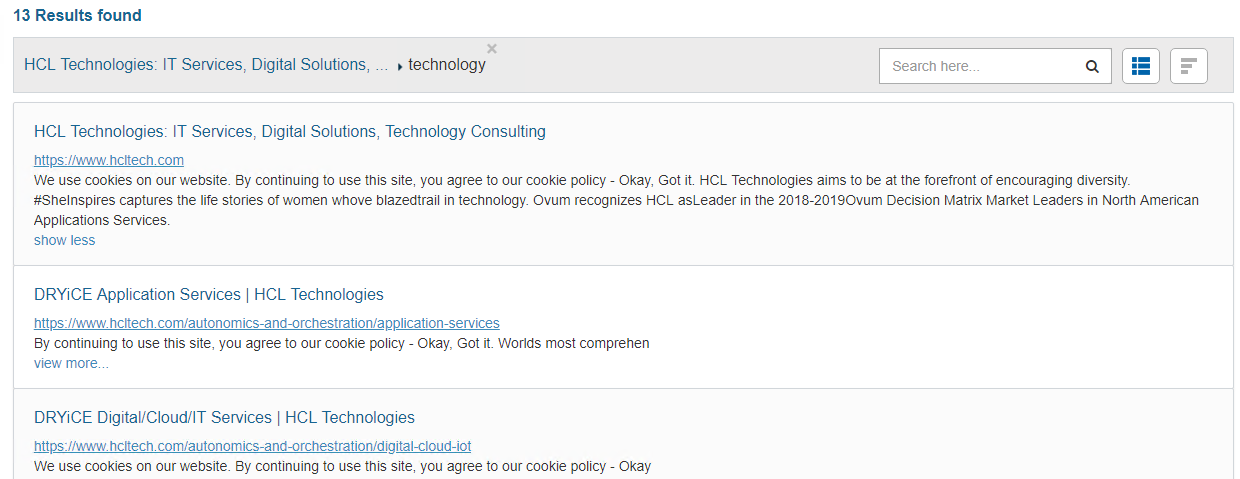Click the magnifier search icon
Screen dimensions: 1240x479
(x=1092, y=67)
